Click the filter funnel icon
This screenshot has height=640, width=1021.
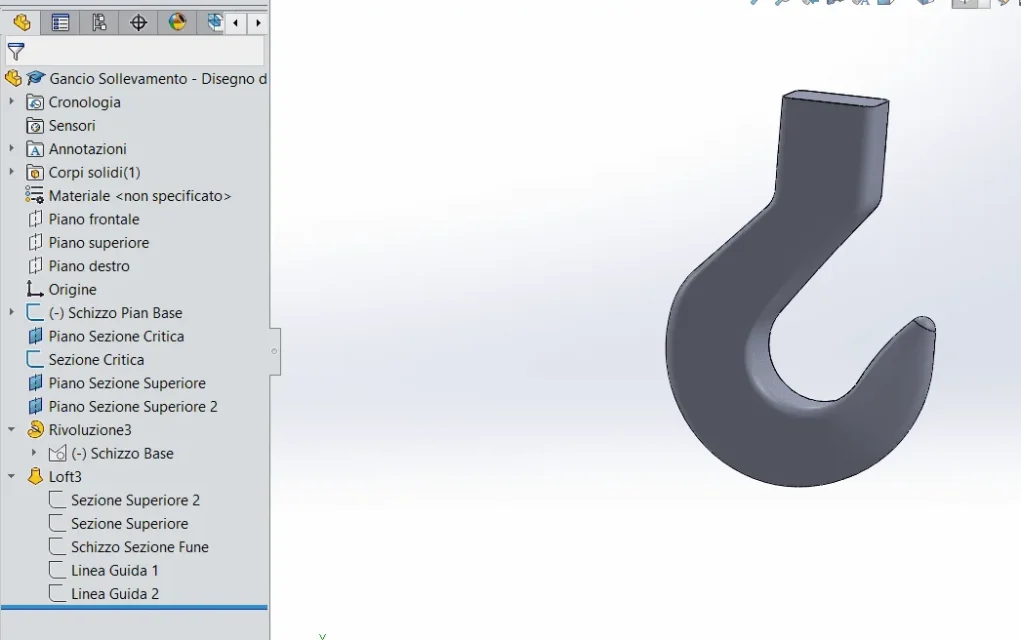(16, 51)
